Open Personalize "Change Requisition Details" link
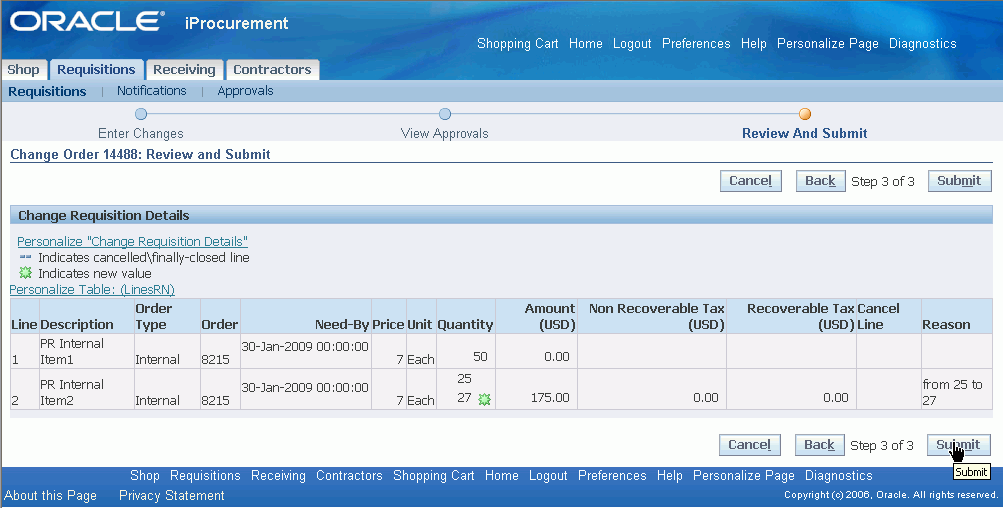 point(132,241)
